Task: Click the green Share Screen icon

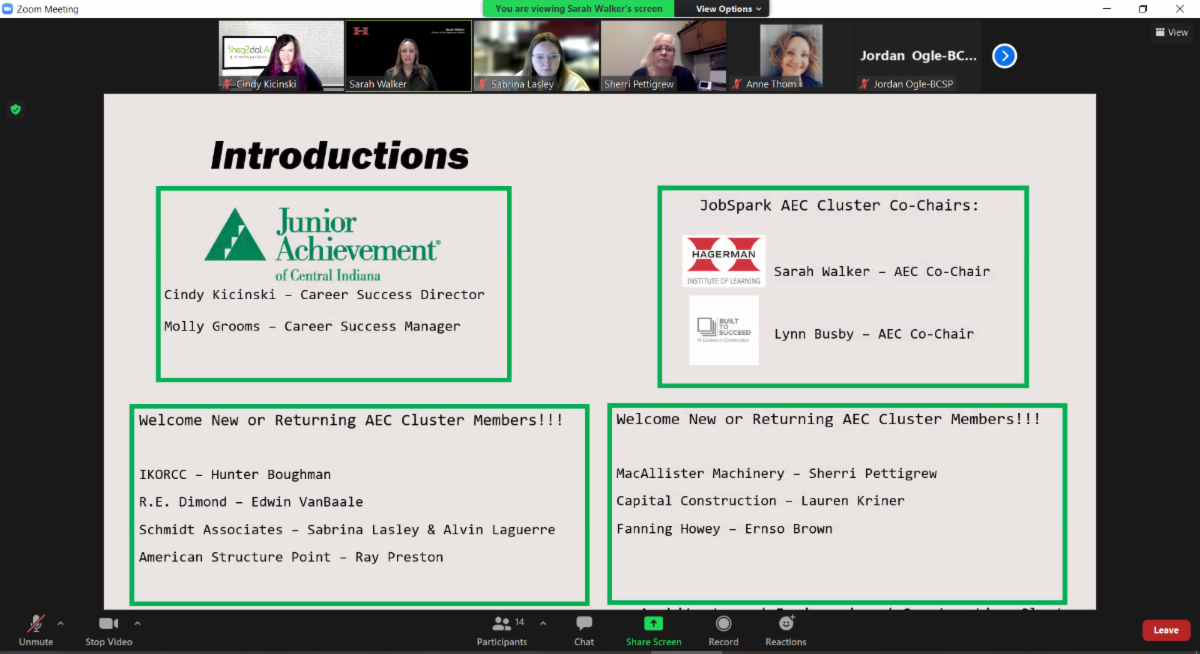Action: (653, 623)
